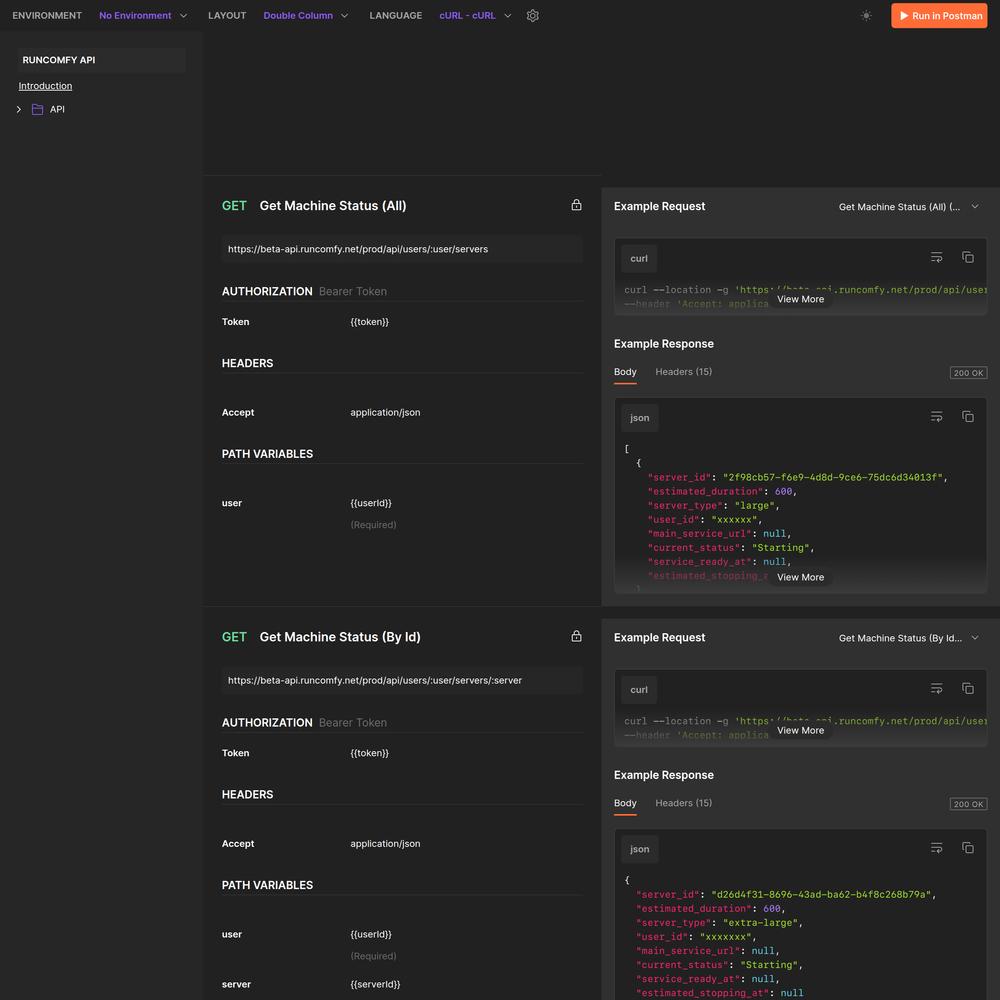1000x1000 pixels.
Task: Select Headers (15) tab in first example response
Action: (x=684, y=372)
